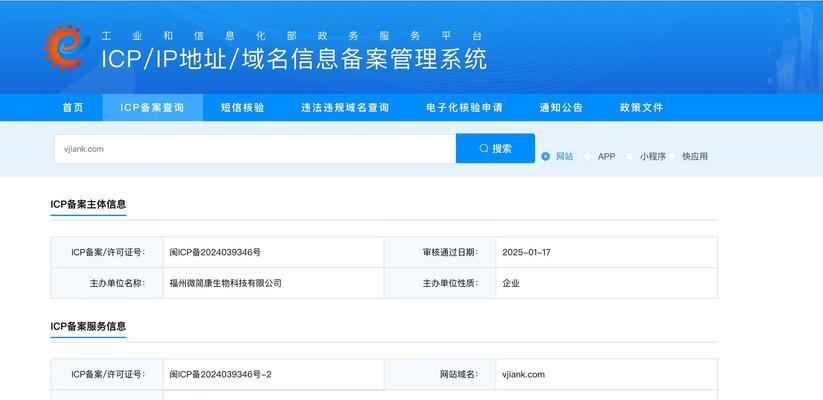Click the ICP备案主体信息 section heading

point(88,204)
